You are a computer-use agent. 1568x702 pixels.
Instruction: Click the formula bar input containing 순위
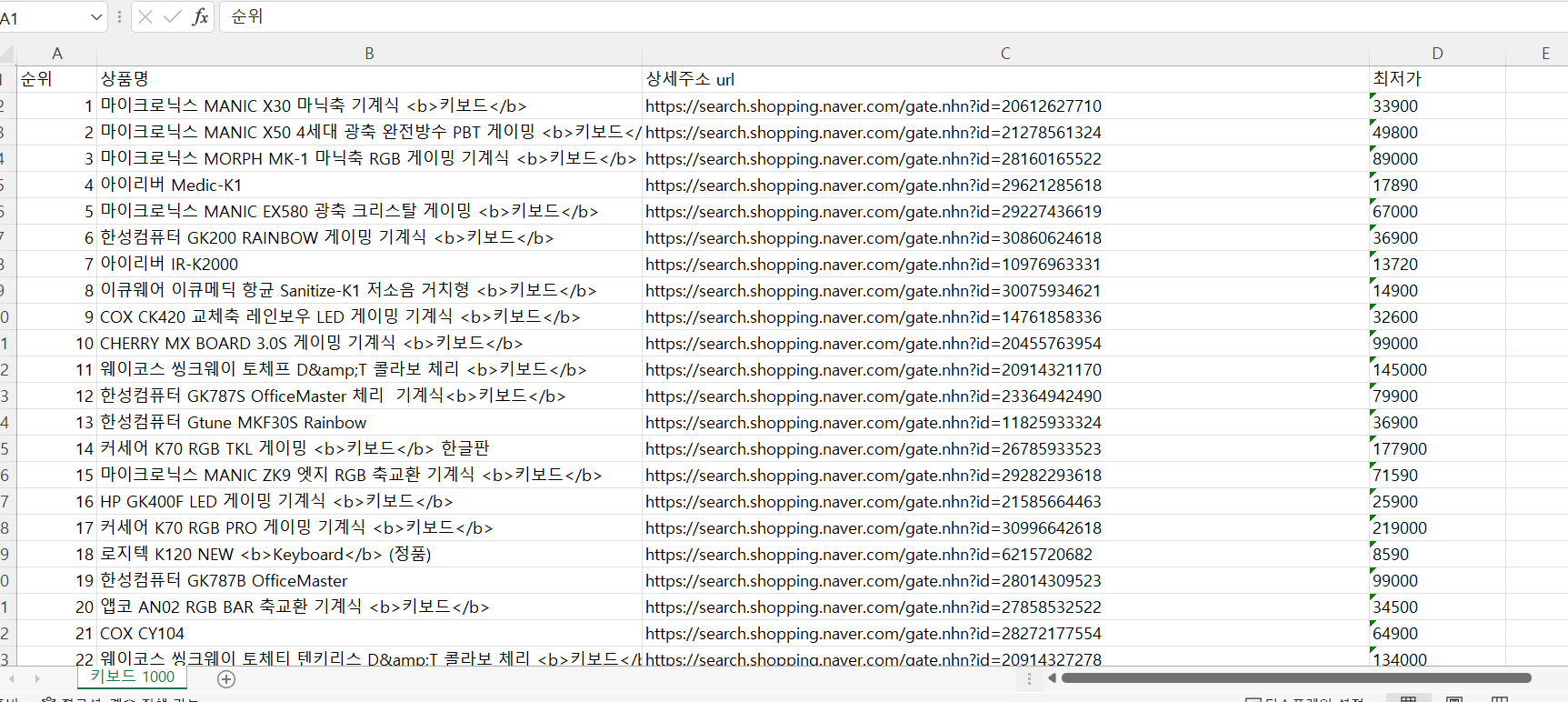[894, 16]
